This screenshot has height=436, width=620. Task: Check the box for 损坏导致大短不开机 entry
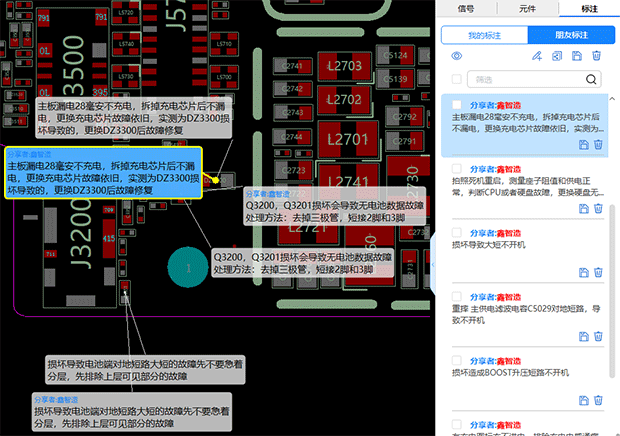[x=457, y=232]
